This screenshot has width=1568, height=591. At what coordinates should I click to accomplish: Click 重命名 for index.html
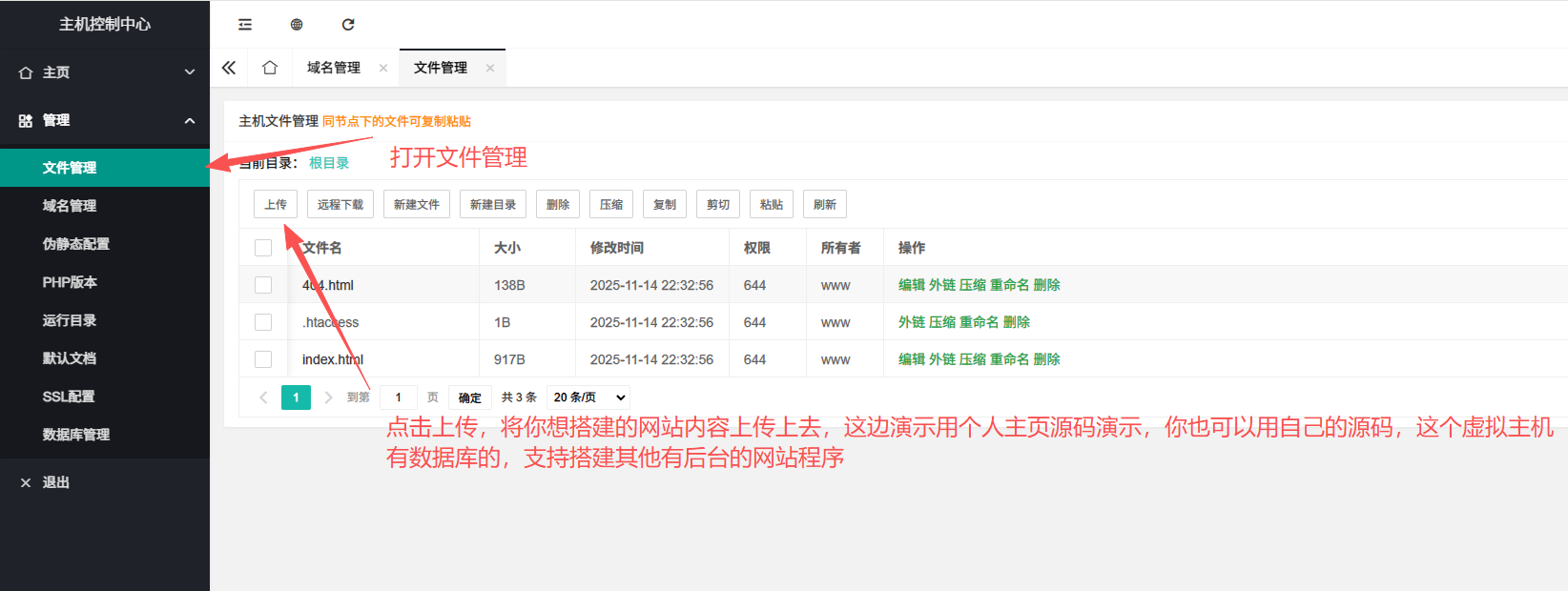coord(1009,359)
